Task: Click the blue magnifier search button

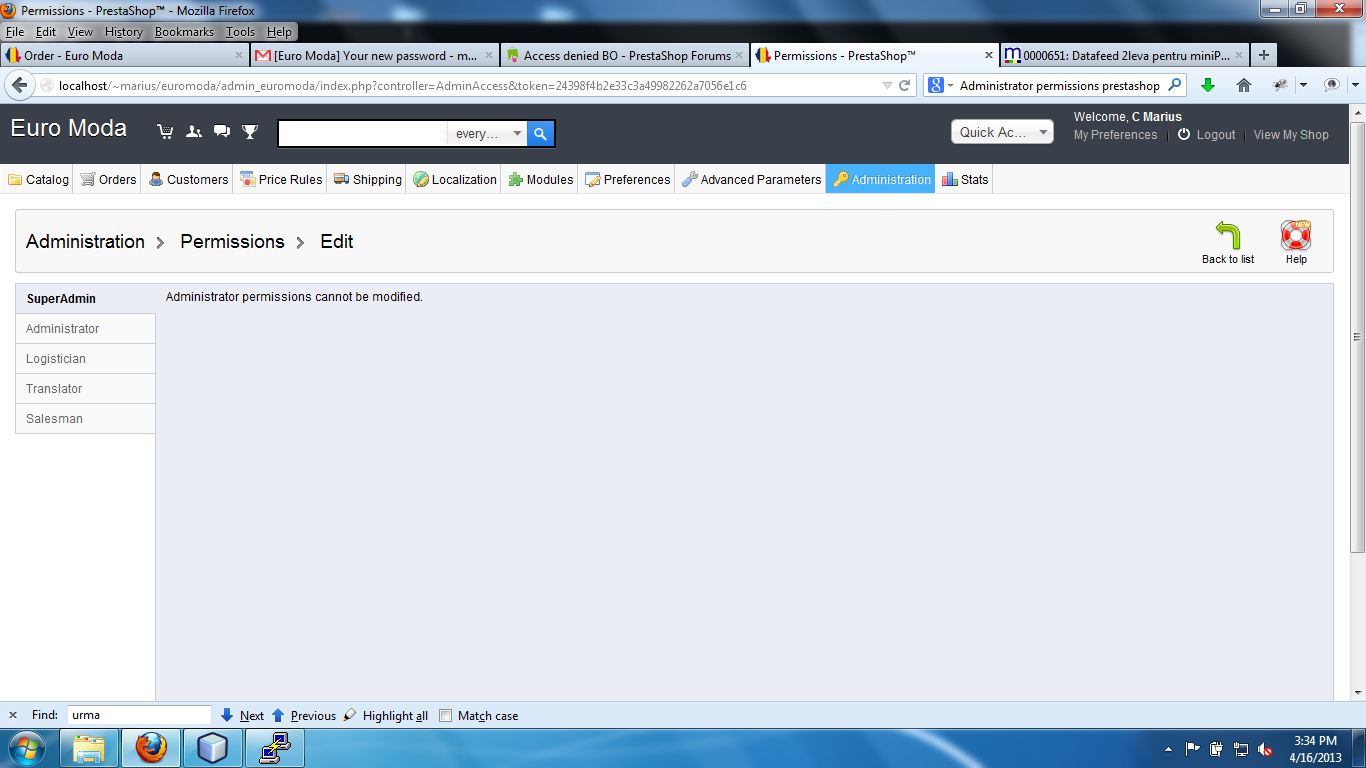Action: click(x=540, y=133)
